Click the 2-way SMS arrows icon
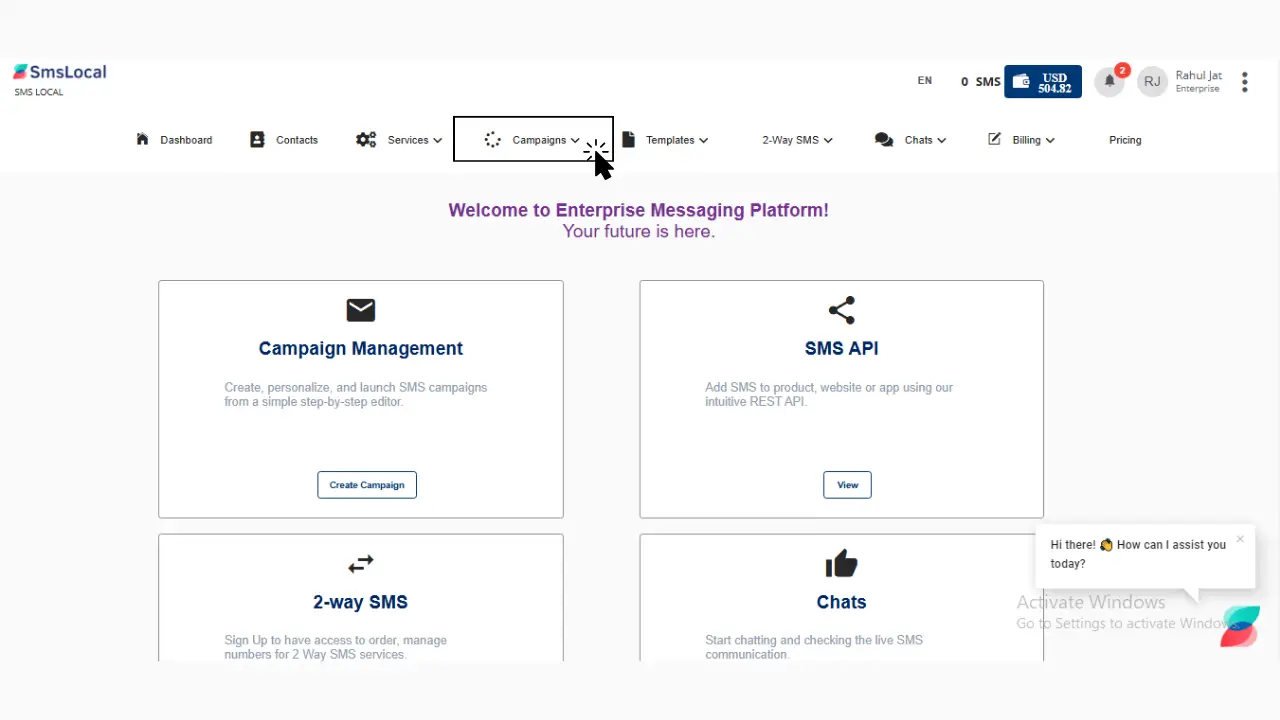 click(361, 565)
